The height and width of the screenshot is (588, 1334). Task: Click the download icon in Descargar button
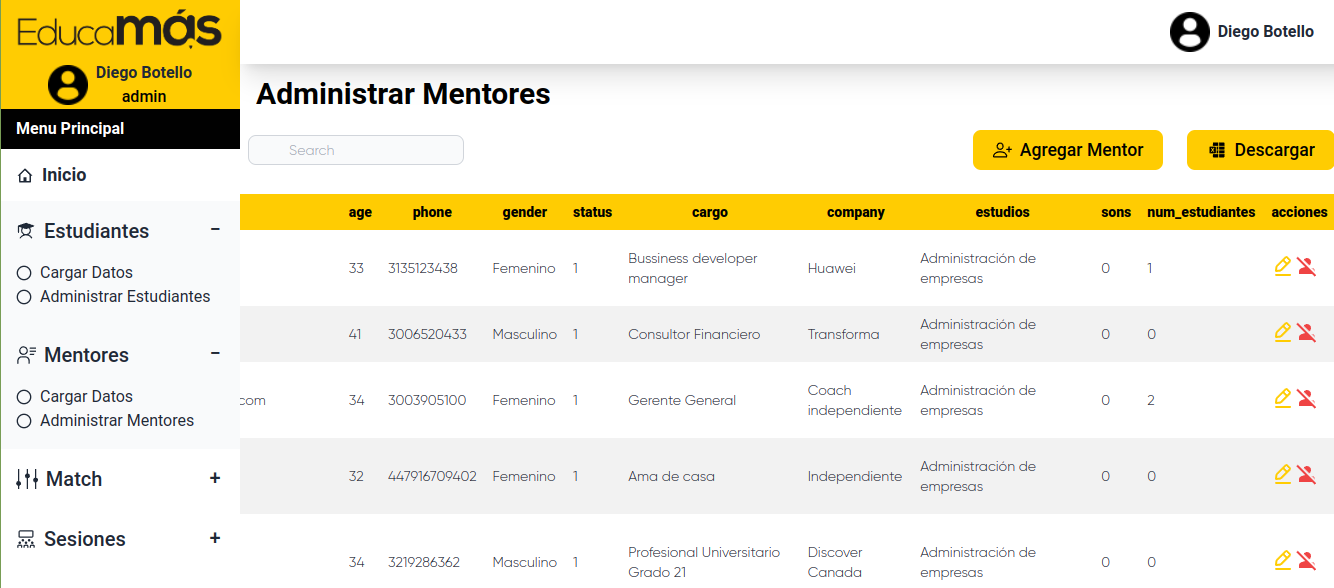(x=1219, y=149)
